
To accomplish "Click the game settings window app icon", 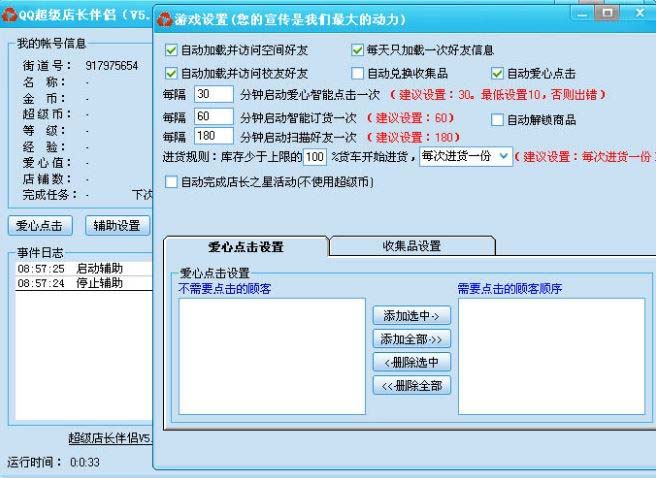I will [164, 19].
